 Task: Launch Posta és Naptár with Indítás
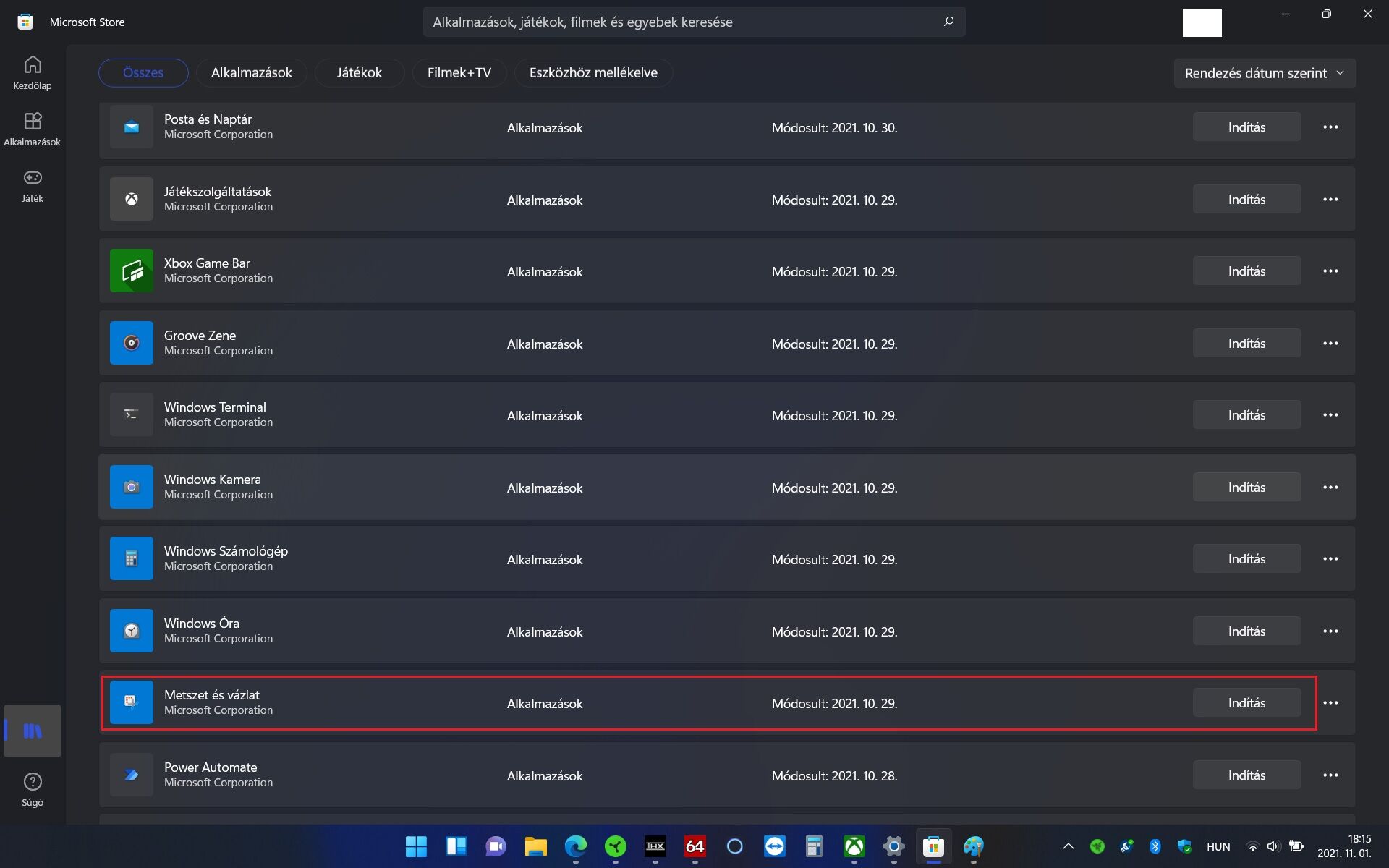tap(1246, 127)
